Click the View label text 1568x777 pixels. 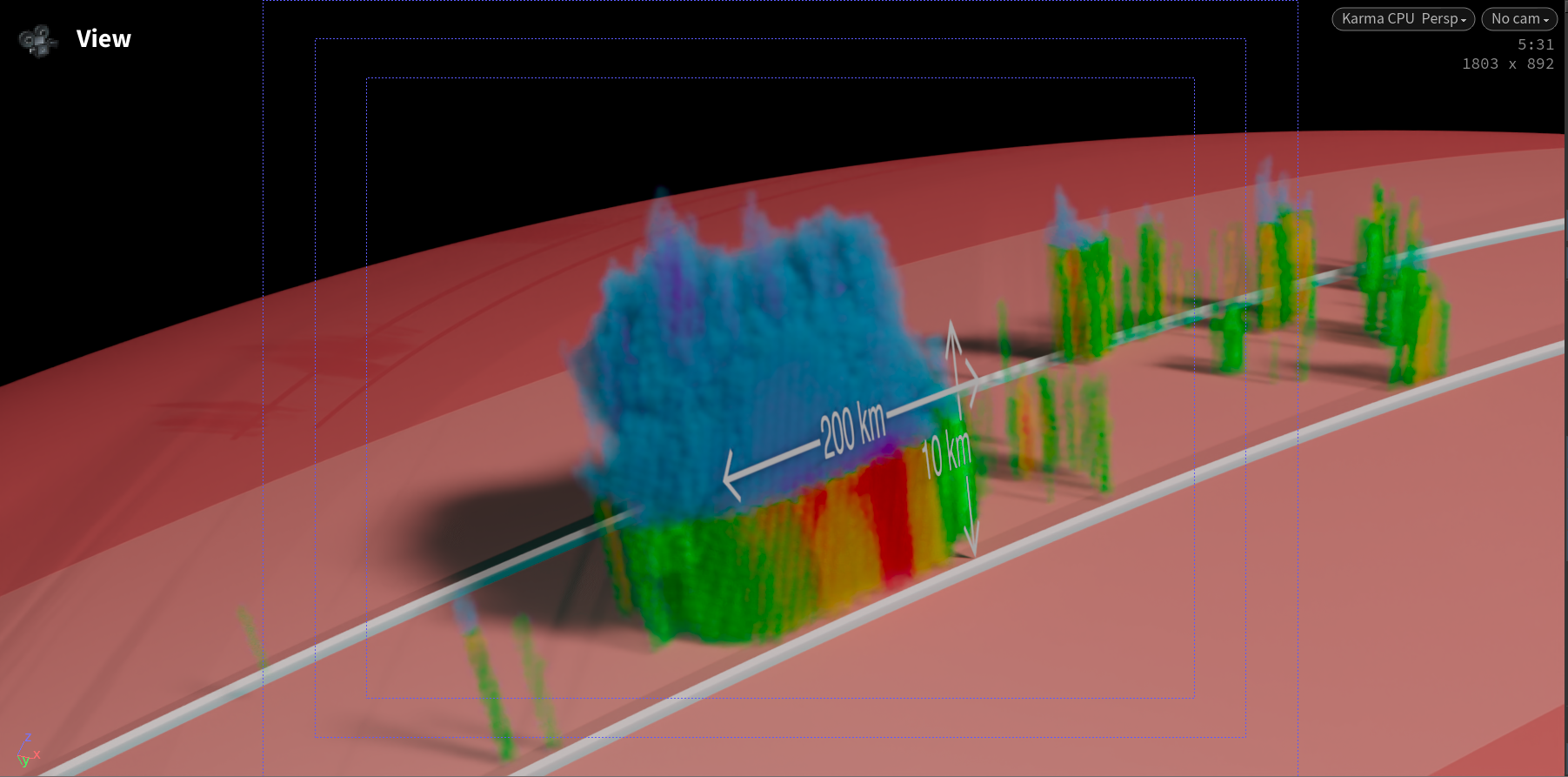[x=103, y=39]
